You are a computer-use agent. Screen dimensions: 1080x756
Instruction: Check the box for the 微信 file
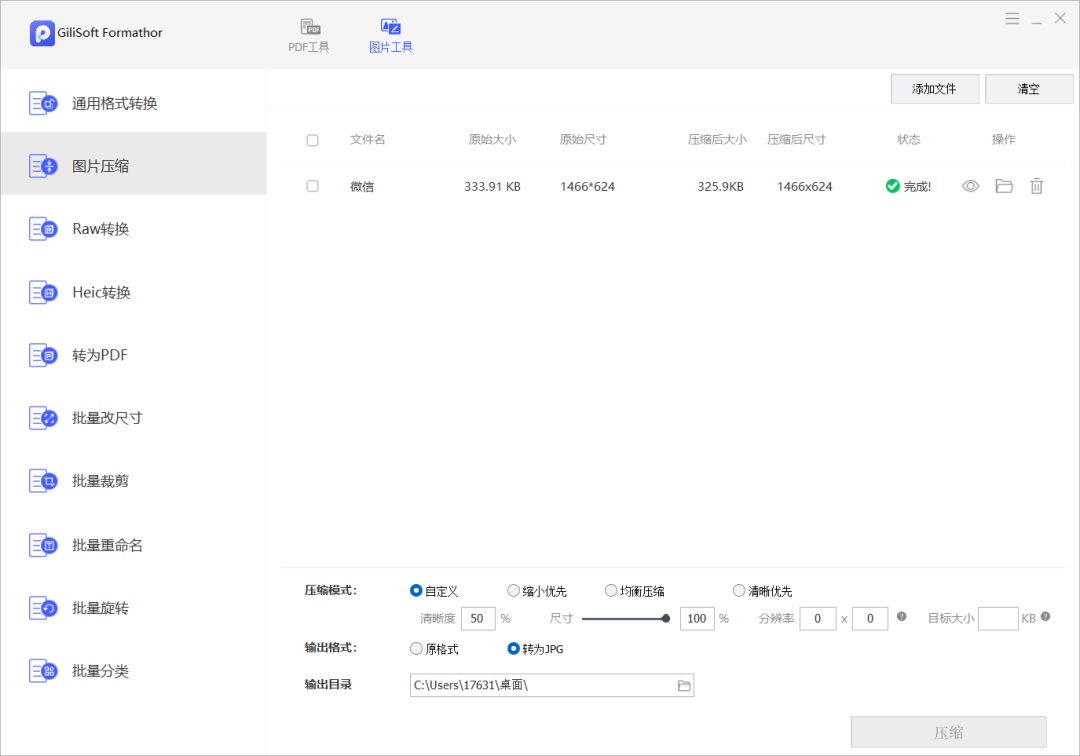click(312, 186)
